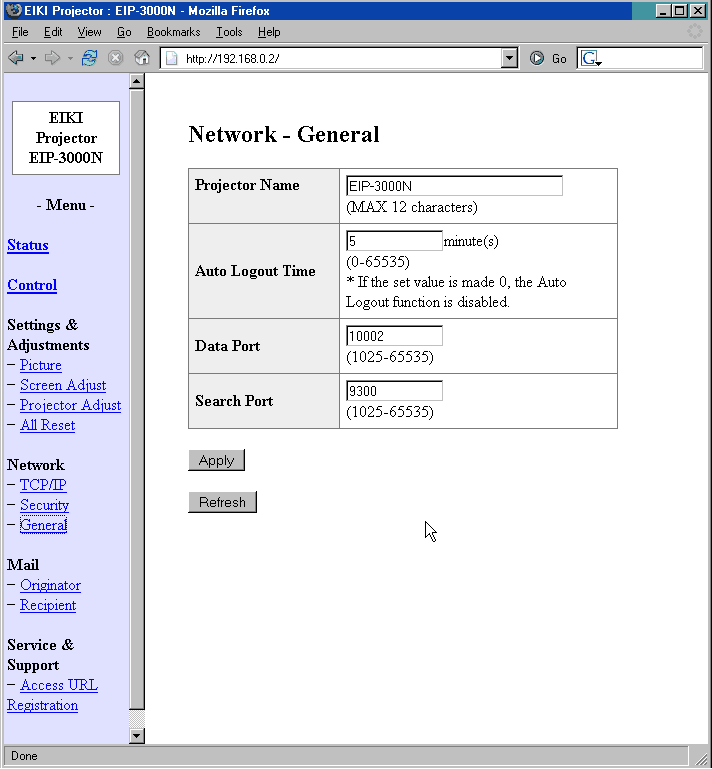Open the Status link

(28, 245)
